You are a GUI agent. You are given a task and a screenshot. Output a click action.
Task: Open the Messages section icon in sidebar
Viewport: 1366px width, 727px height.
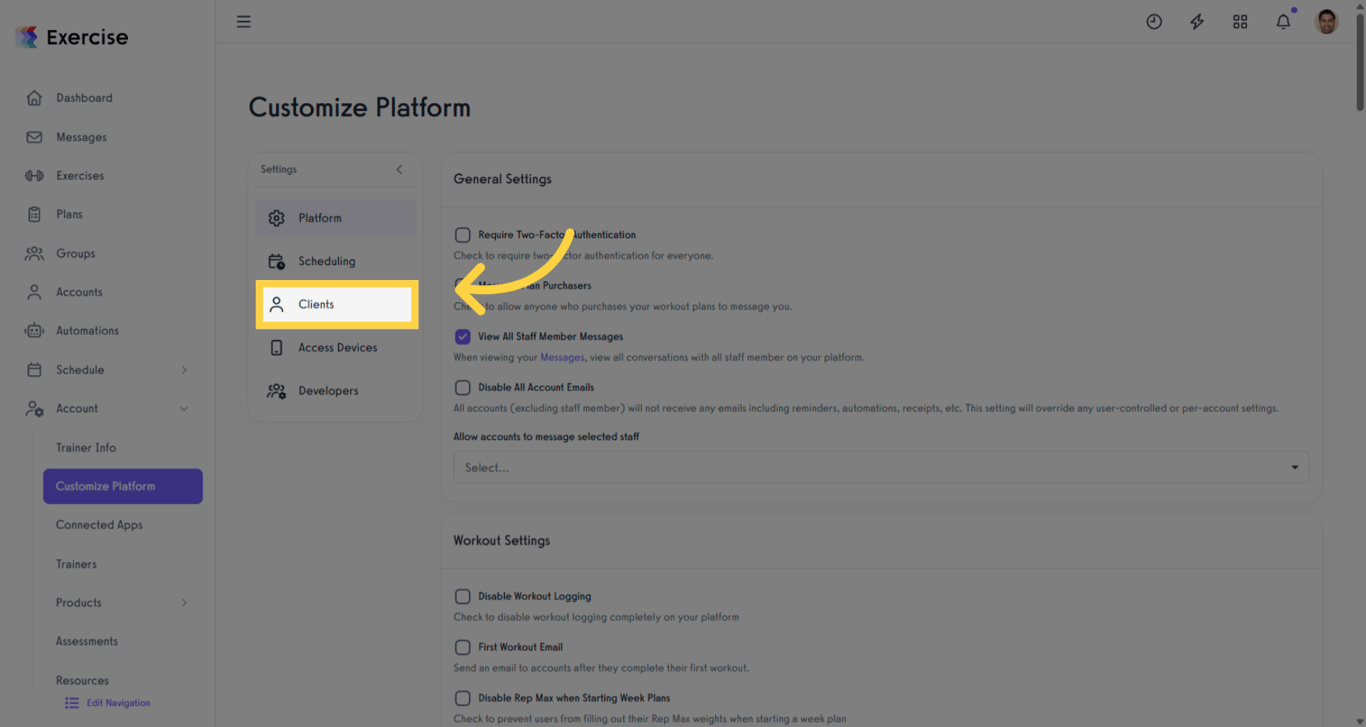point(34,136)
